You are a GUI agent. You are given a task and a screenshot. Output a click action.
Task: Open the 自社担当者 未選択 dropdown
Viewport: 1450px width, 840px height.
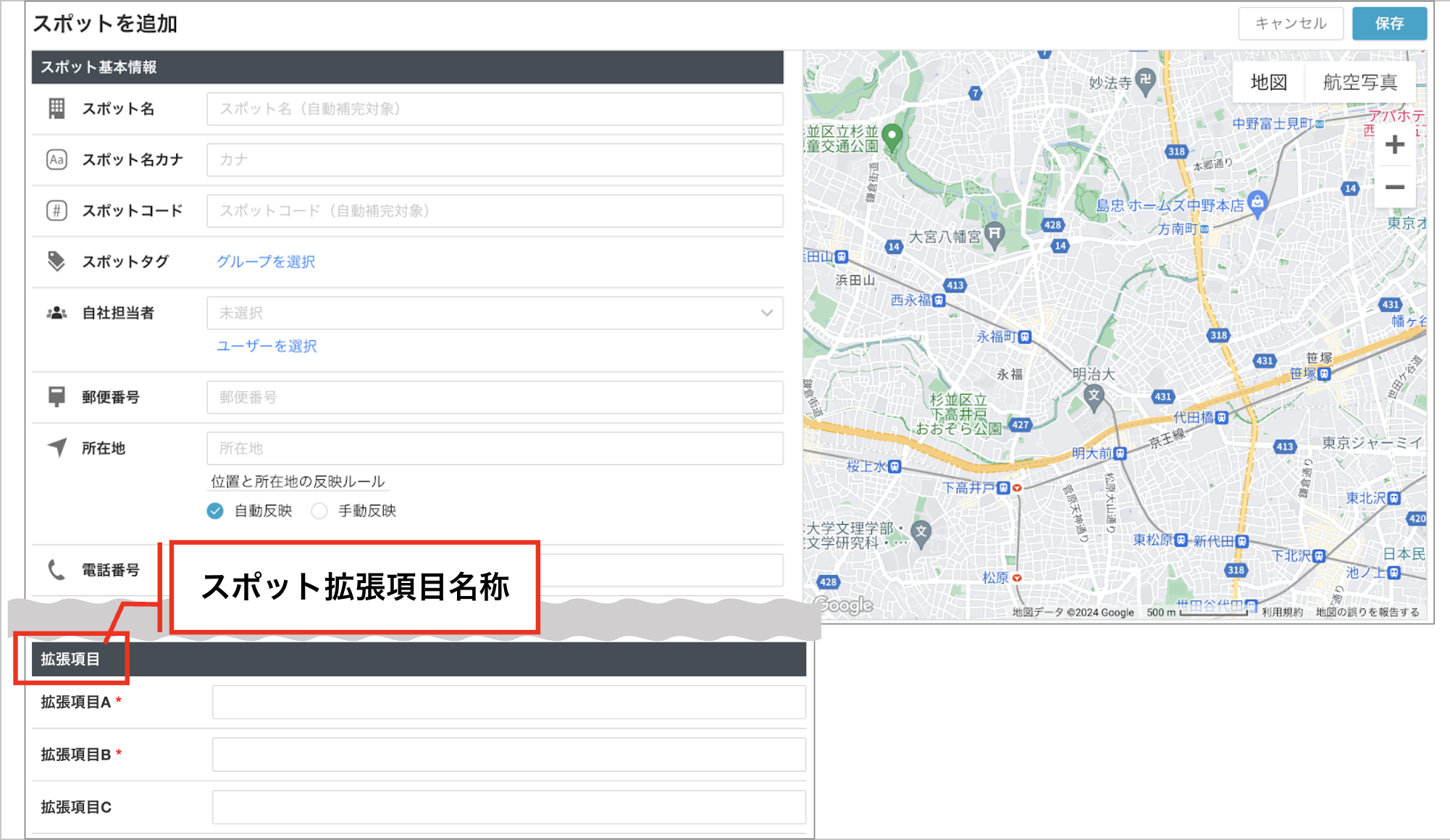coord(495,313)
